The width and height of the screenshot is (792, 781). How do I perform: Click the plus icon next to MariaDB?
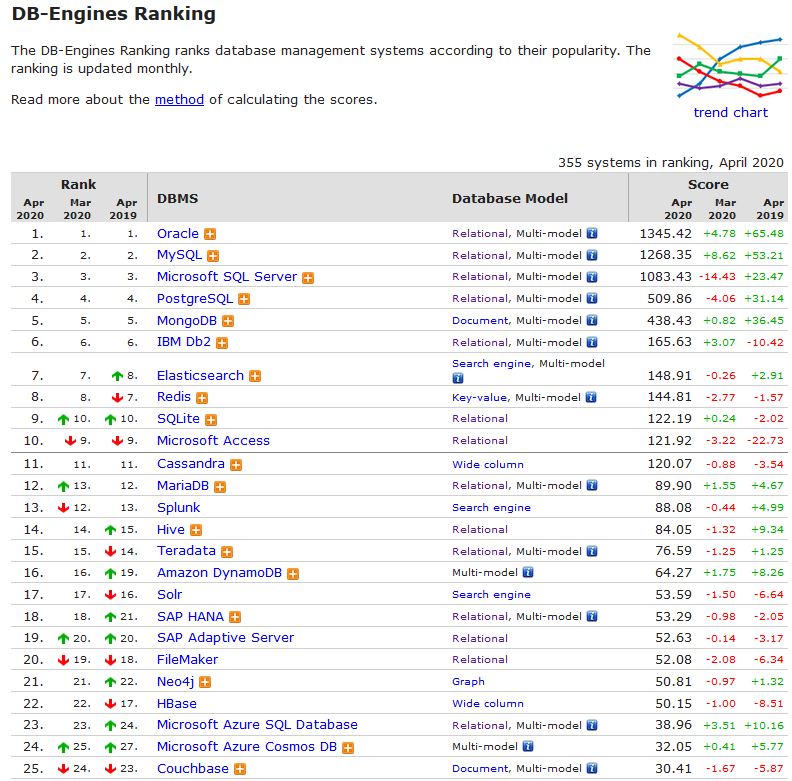pos(220,487)
